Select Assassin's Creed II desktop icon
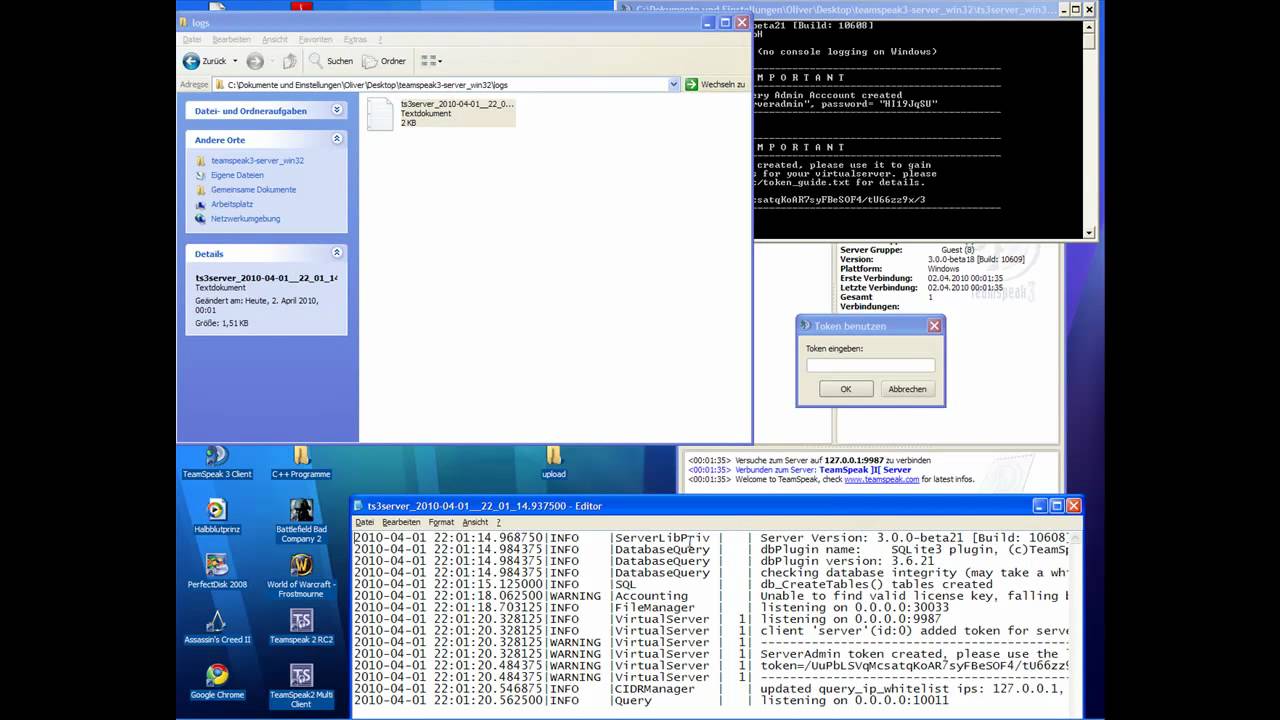This screenshot has height=720, width=1280. (x=217, y=626)
